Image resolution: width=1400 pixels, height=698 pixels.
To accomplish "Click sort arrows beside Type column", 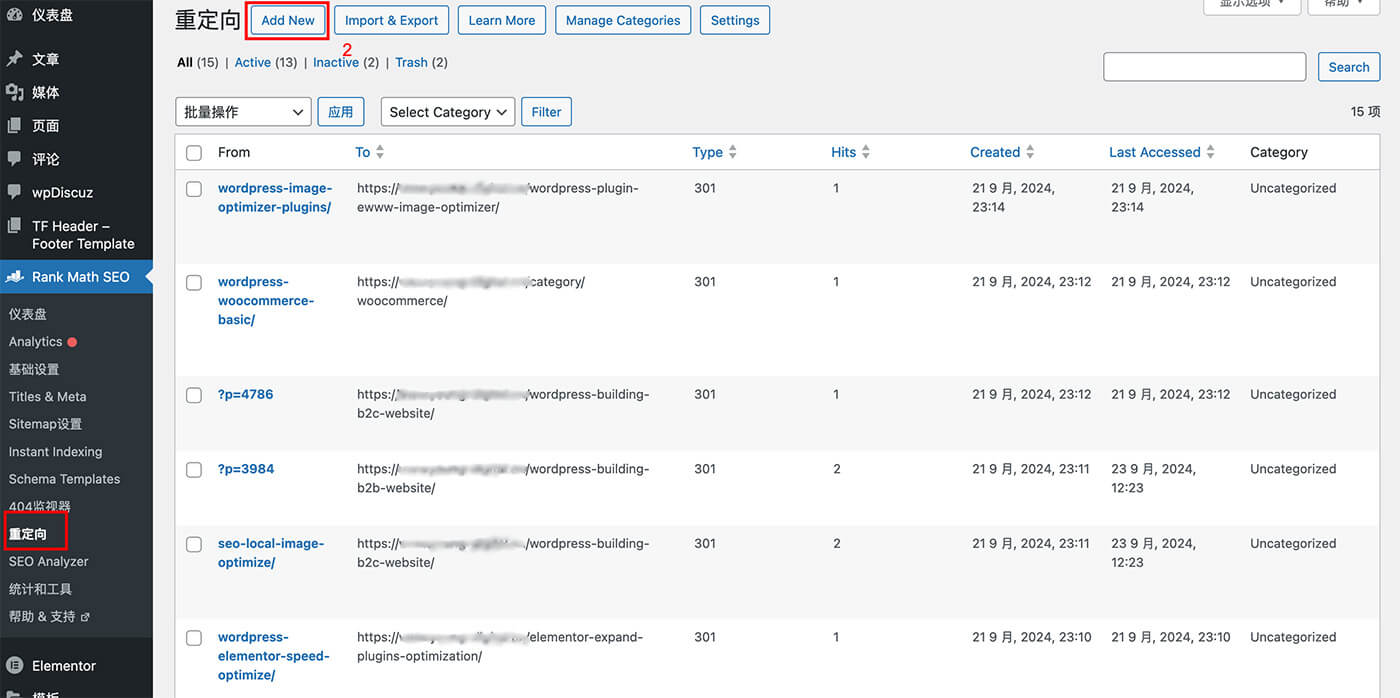I will tap(733, 152).
